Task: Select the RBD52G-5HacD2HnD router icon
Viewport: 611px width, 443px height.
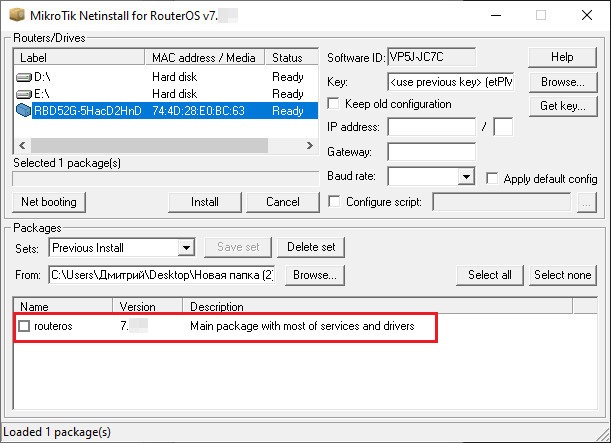Action: 25,109
